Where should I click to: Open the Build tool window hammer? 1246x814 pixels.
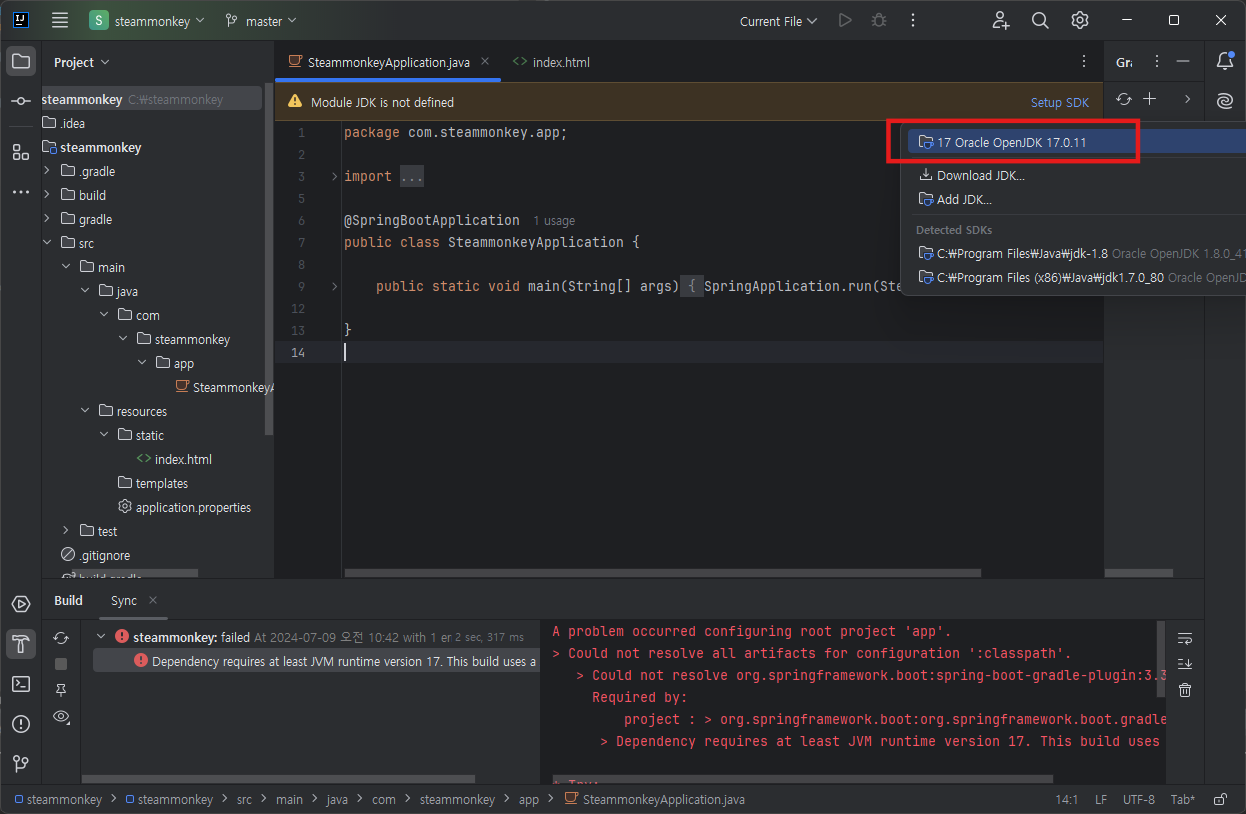(x=21, y=644)
